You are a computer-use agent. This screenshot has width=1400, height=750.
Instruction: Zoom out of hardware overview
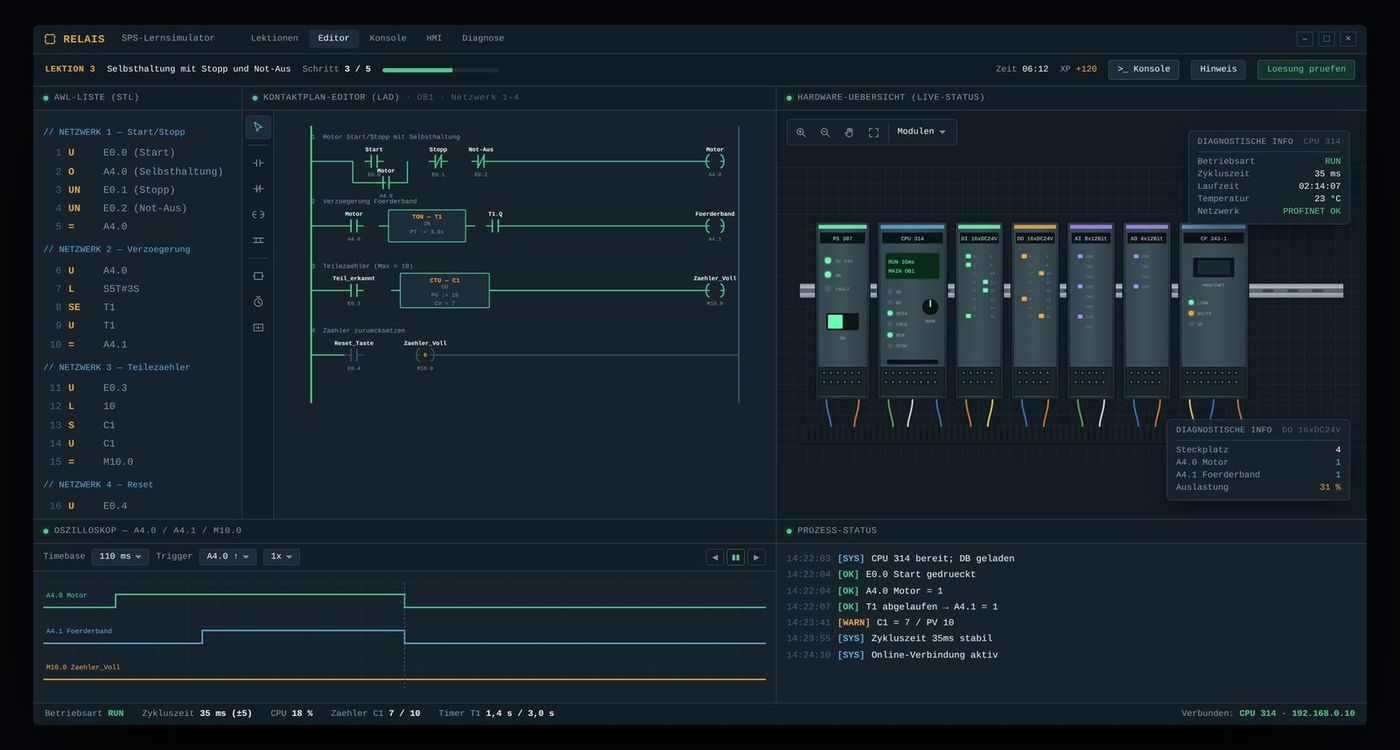click(825, 132)
